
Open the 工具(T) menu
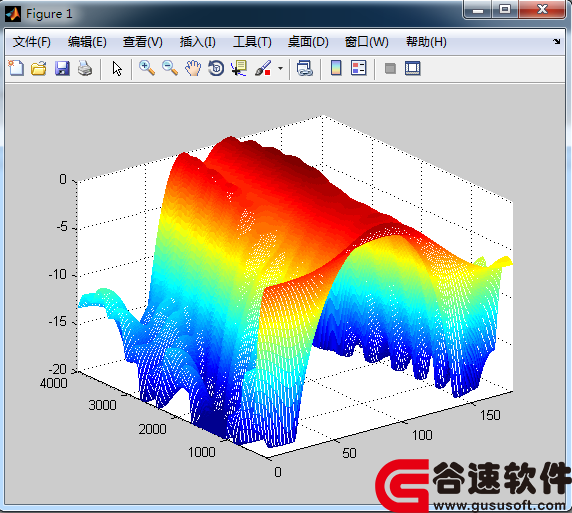click(252, 42)
